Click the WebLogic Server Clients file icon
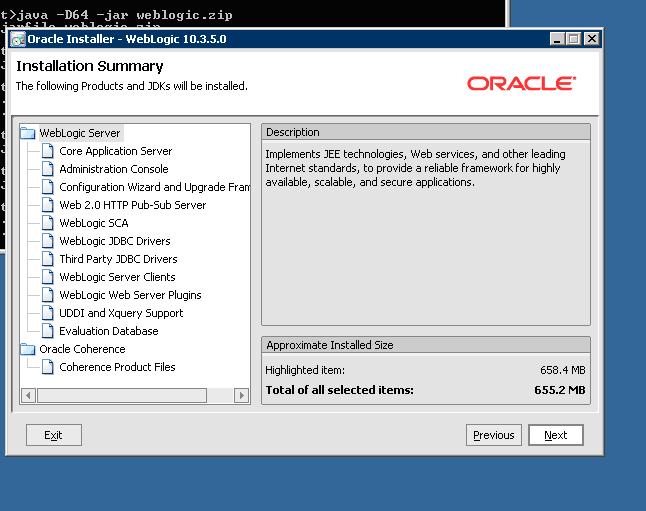646x511 pixels. [47, 277]
